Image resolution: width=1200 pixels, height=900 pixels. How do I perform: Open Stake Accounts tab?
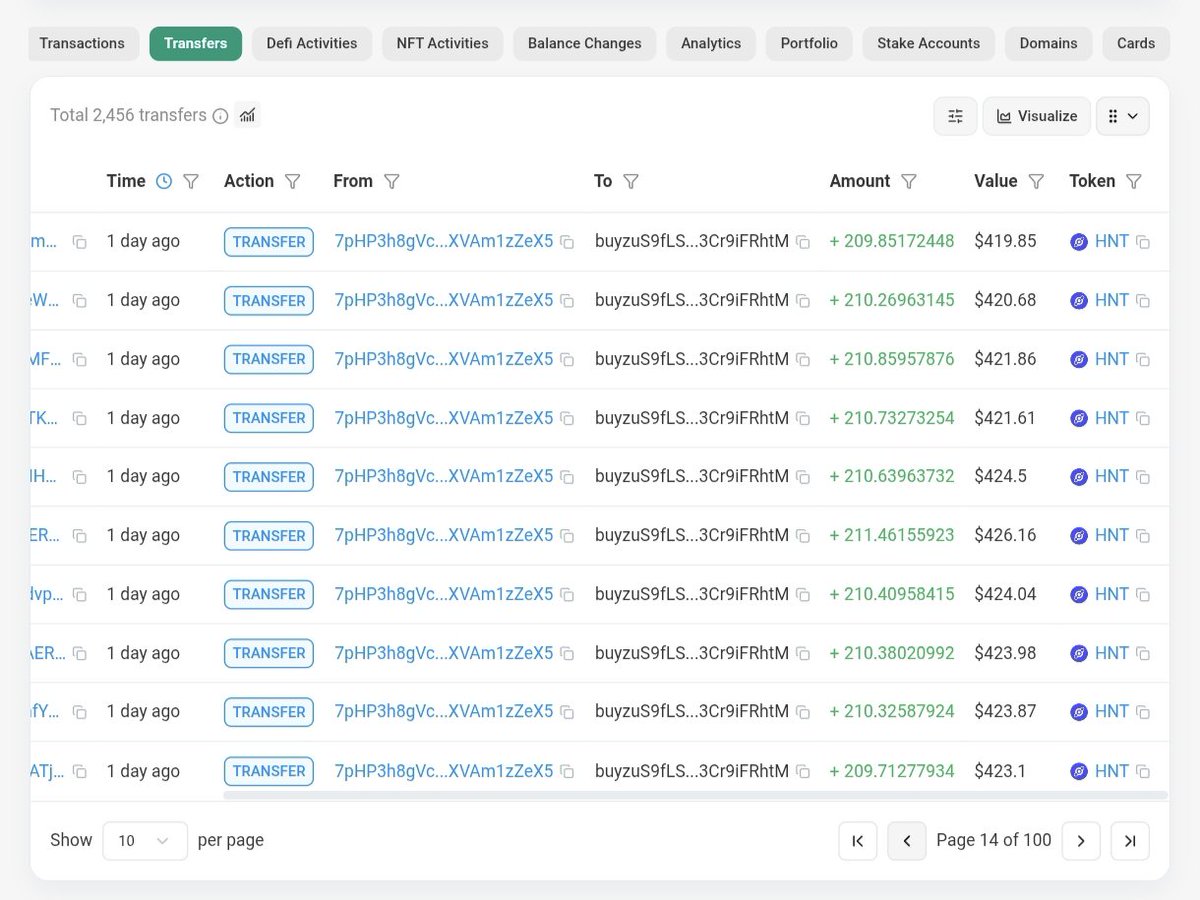(x=929, y=44)
